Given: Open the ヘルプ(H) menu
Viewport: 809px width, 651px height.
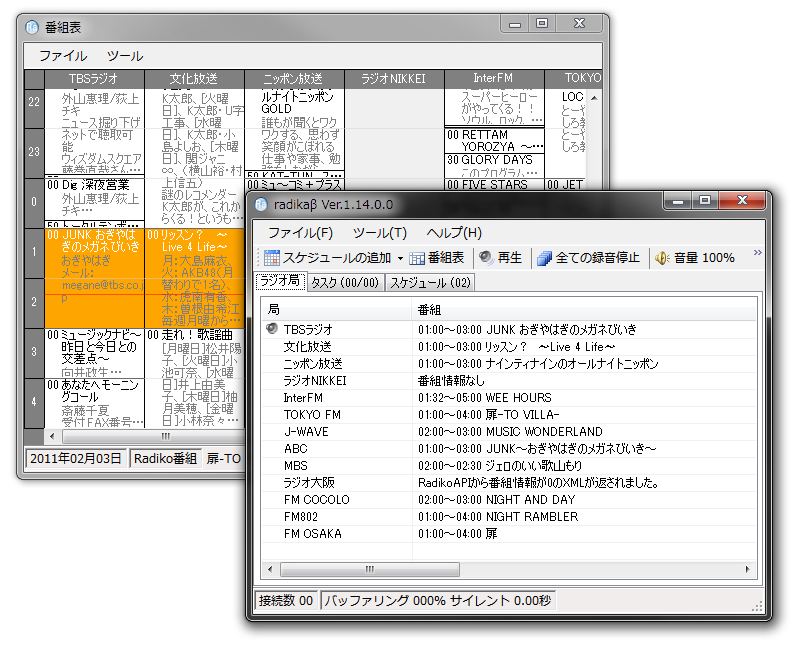Looking at the screenshot, I should pyautogui.click(x=454, y=233).
